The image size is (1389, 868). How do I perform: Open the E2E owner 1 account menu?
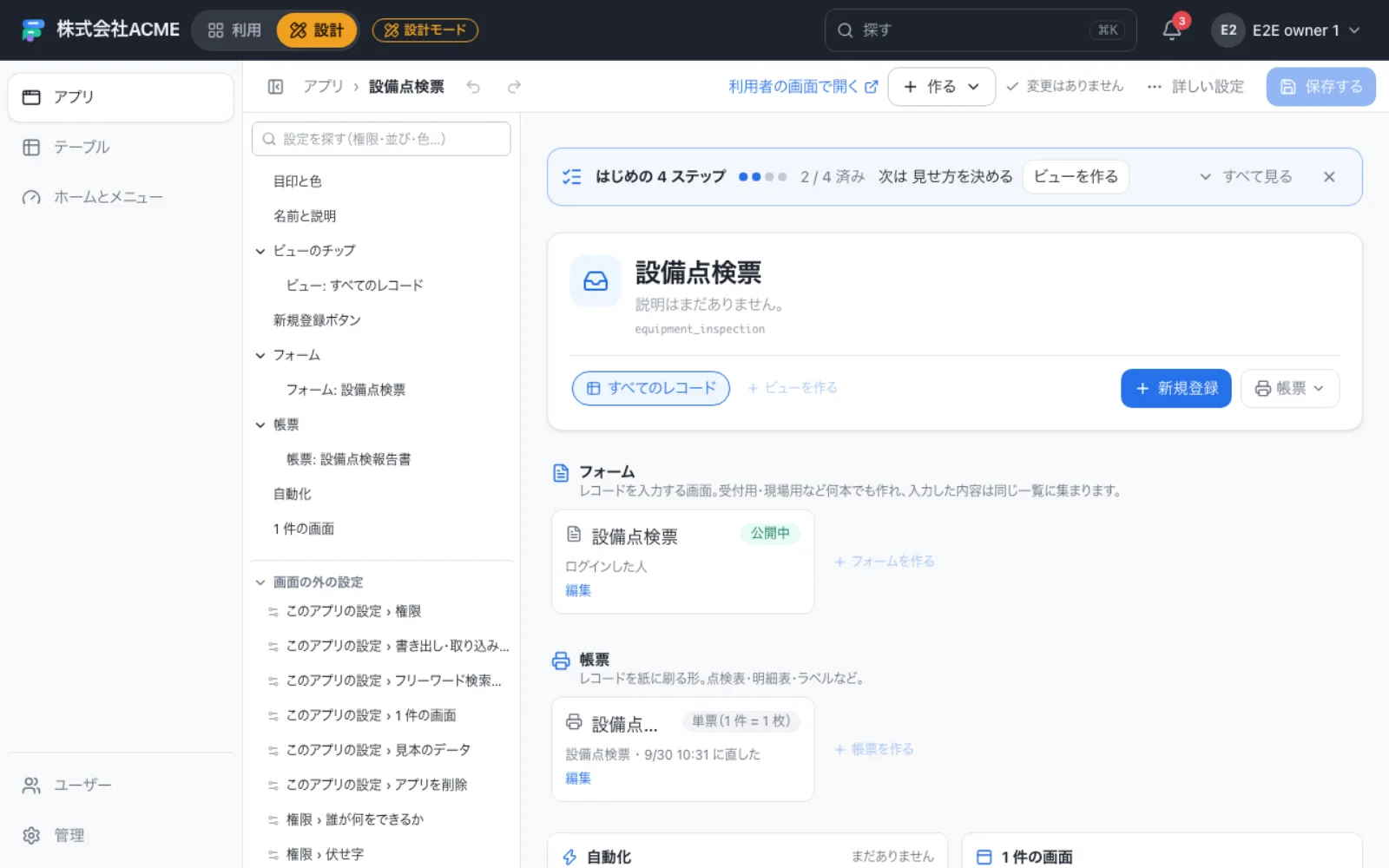(x=1287, y=30)
